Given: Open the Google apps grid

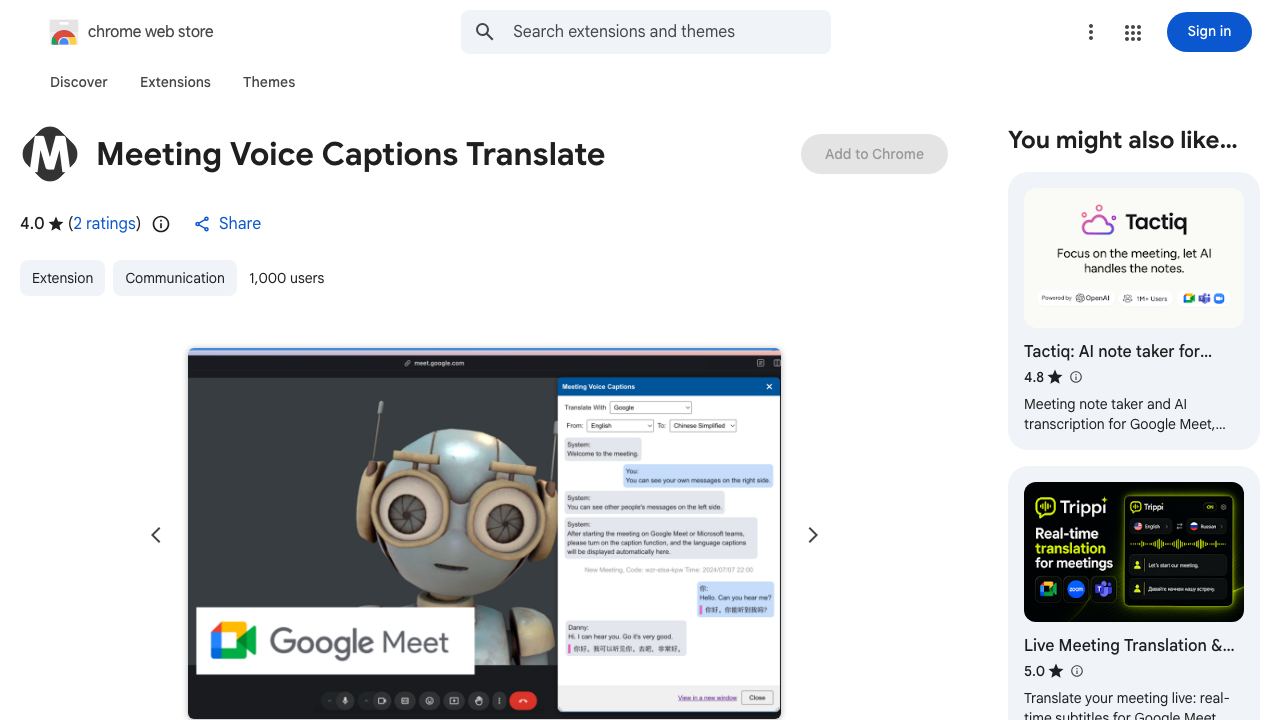Looking at the screenshot, I should [x=1133, y=32].
